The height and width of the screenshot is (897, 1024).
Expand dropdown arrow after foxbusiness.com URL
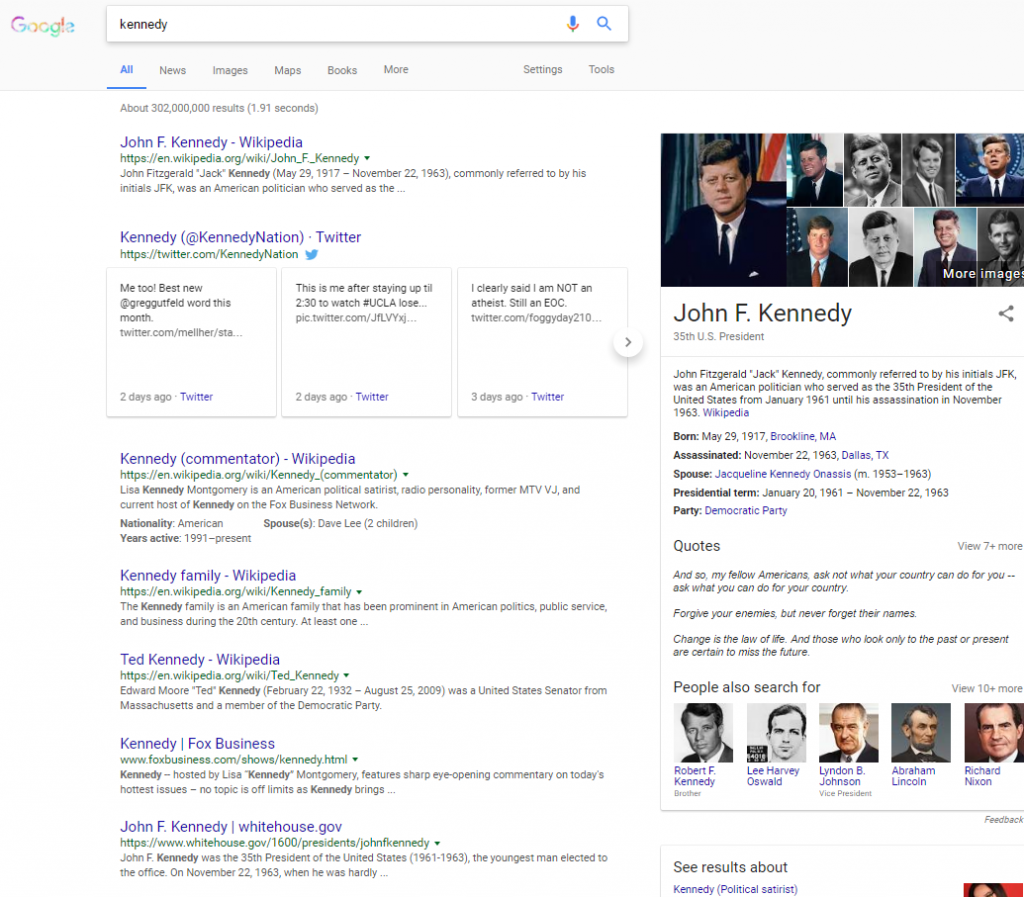[x=355, y=759]
